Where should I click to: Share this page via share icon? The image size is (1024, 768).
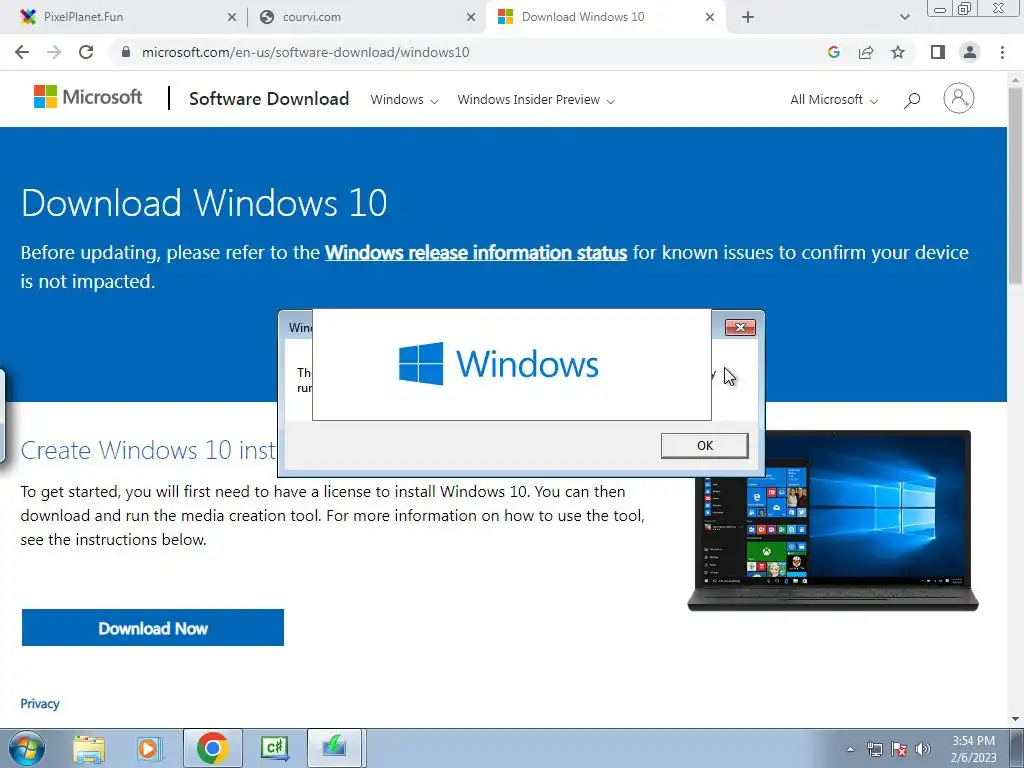866,52
